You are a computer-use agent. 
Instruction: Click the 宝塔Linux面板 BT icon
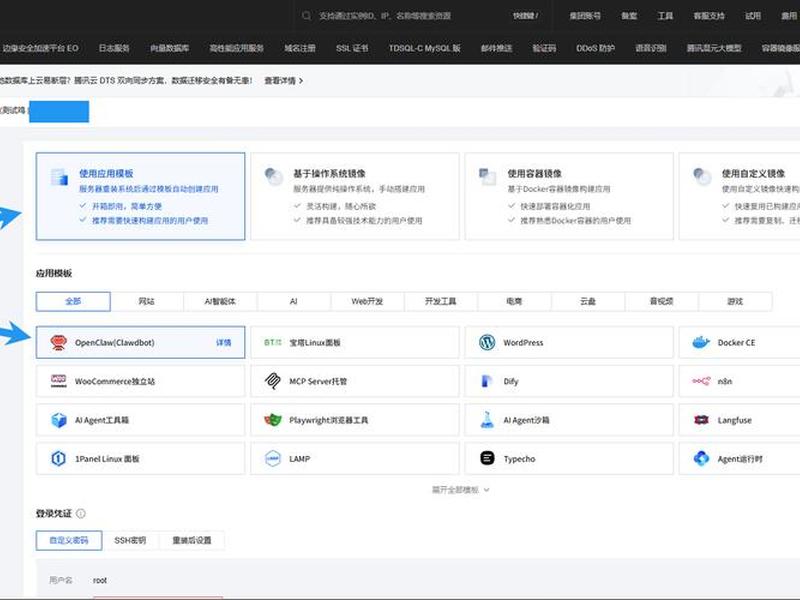click(x=273, y=342)
